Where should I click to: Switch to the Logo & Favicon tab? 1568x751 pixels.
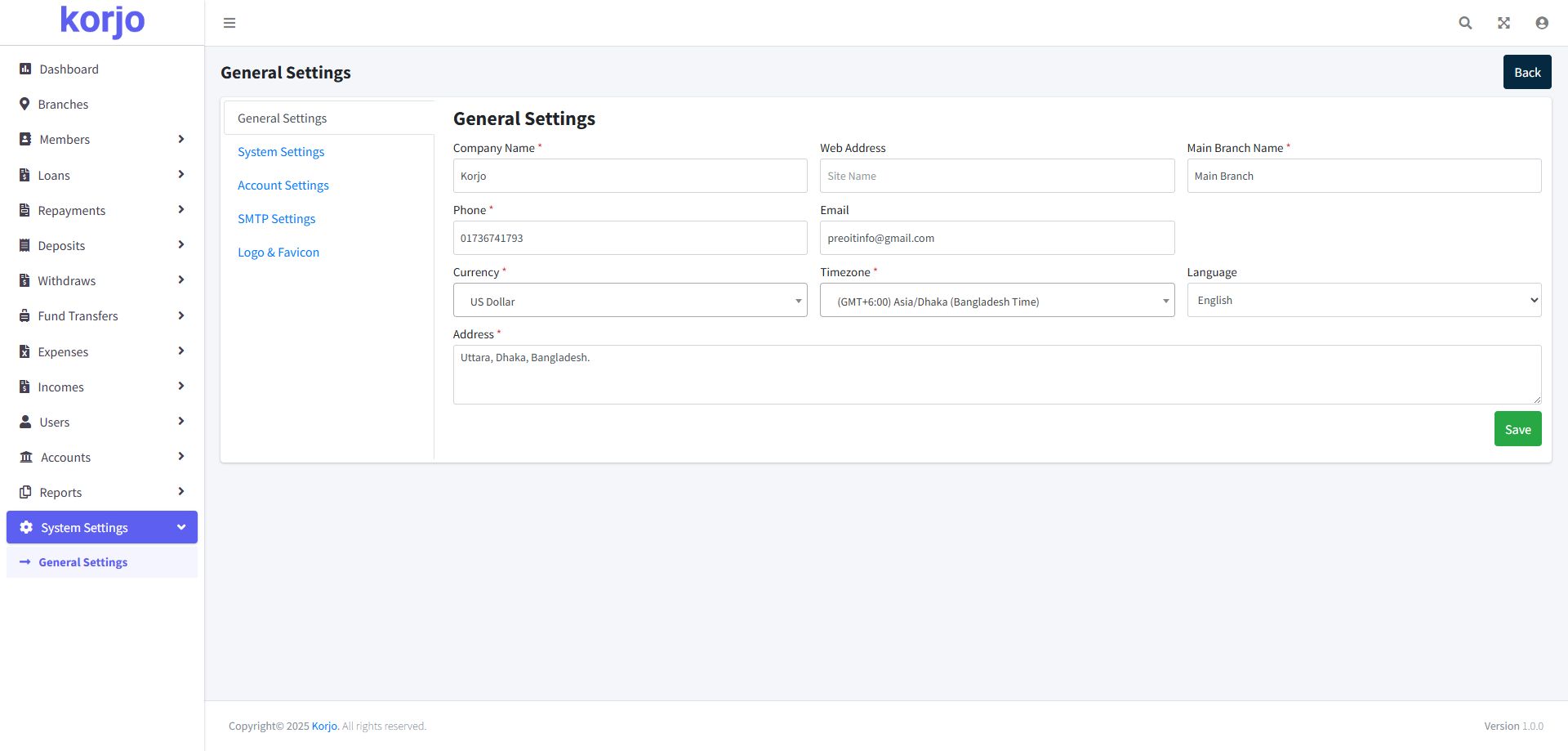278,253
